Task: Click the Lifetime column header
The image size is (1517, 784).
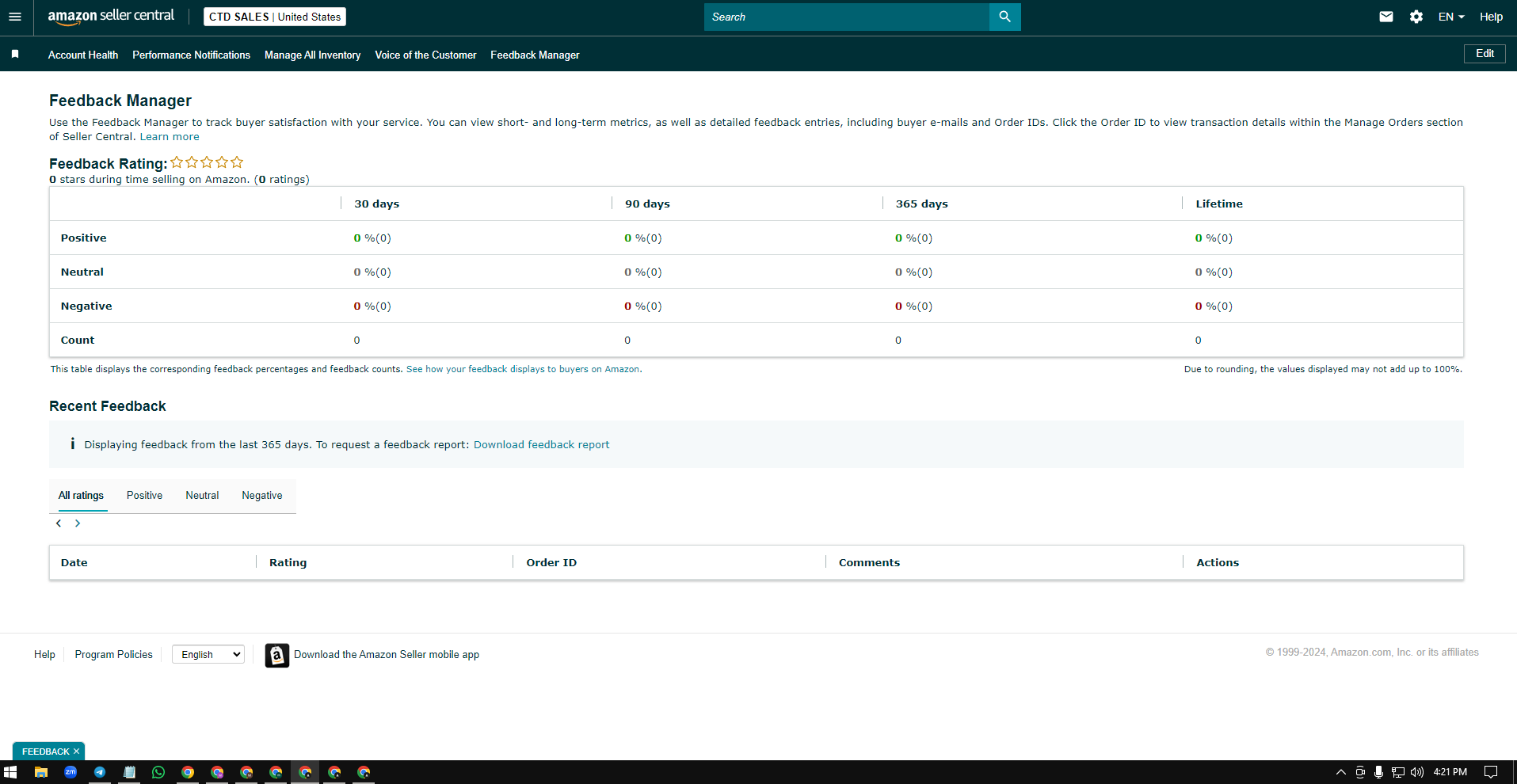Action: point(1219,204)
